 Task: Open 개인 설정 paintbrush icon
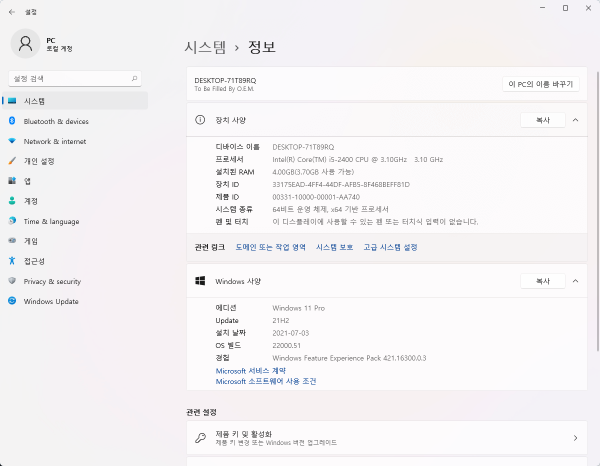tap(12, 161)
